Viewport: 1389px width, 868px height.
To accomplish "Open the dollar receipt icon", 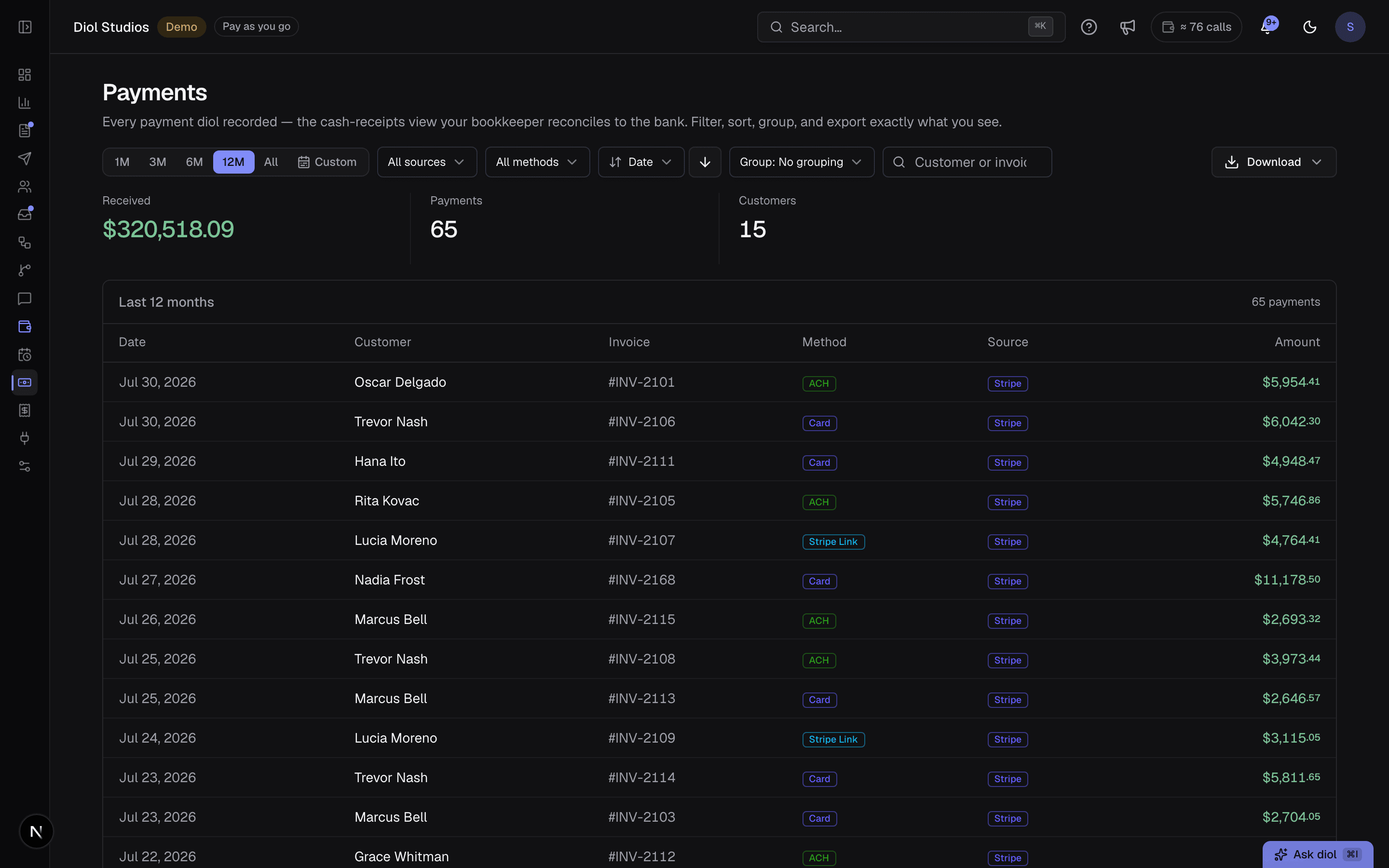I will 25,410.
